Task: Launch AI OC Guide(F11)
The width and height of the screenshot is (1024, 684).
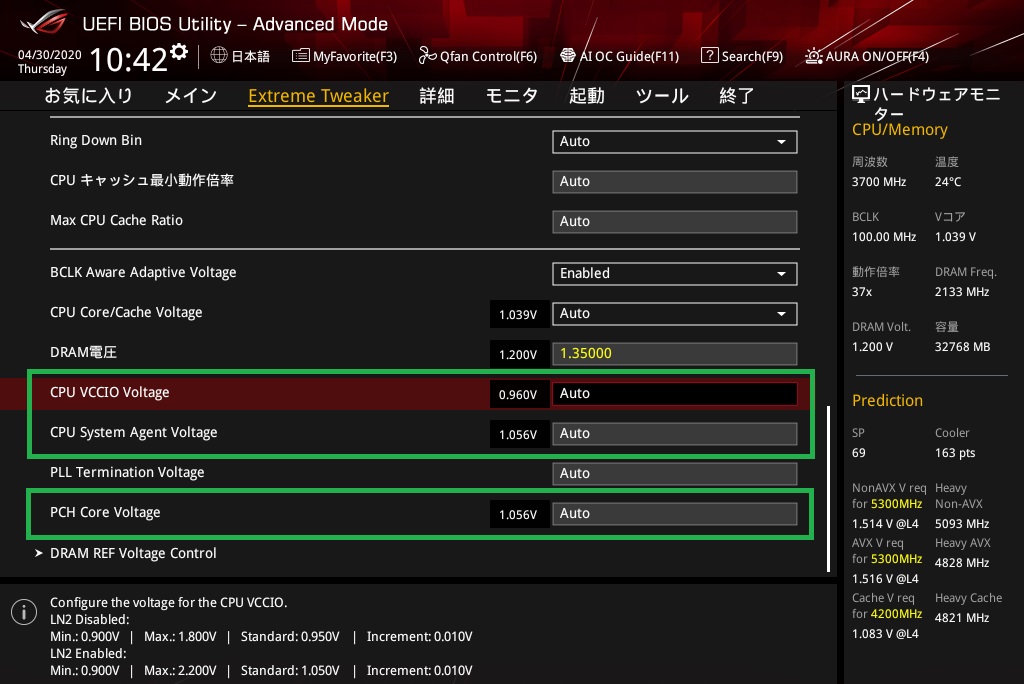Action: 568,56
